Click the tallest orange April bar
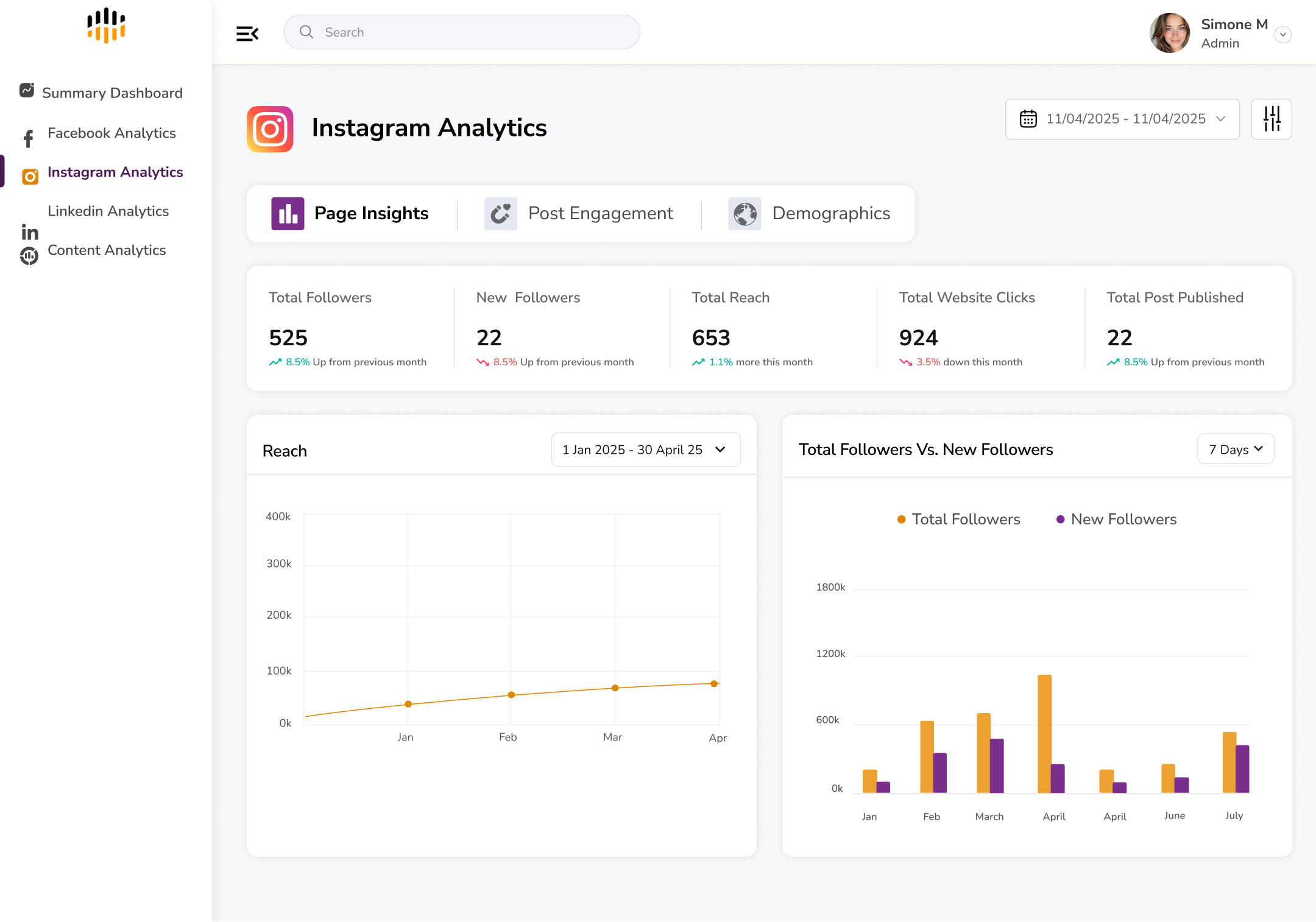This screenshot has height=922, width=1316. click(1044, 734)
